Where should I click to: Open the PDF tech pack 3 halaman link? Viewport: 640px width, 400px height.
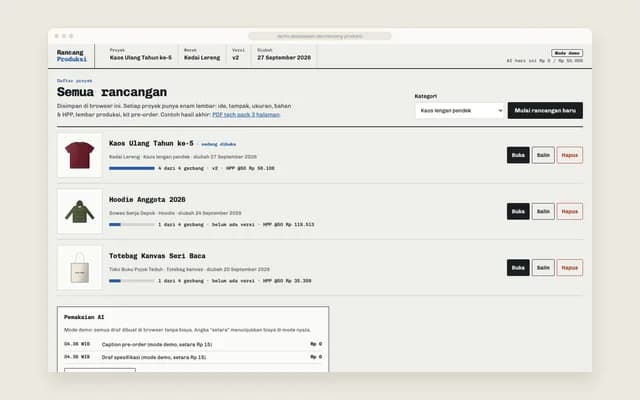[246, 115]
